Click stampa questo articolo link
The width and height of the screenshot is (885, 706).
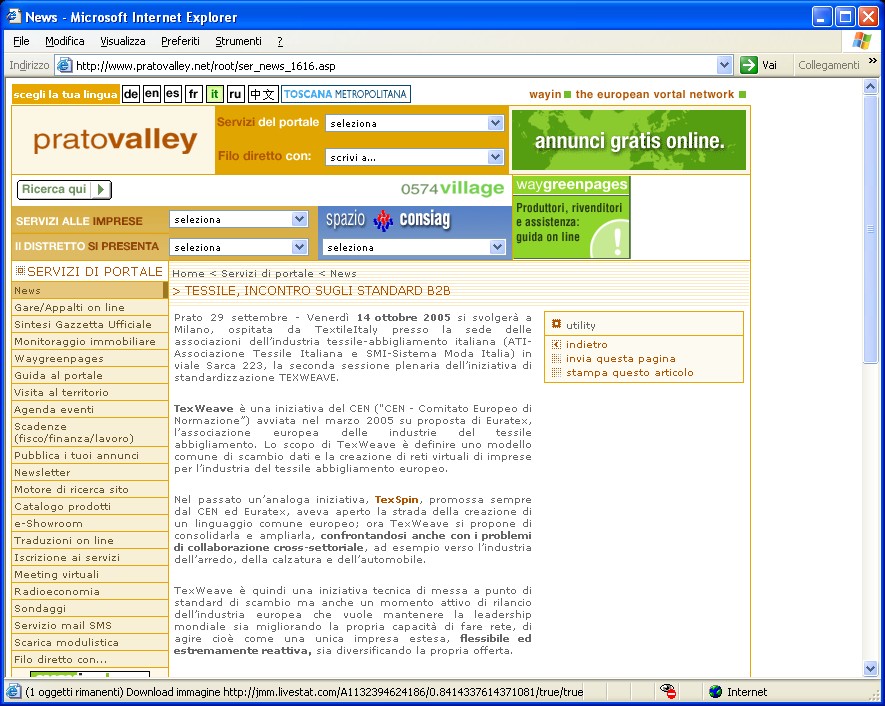630,372
